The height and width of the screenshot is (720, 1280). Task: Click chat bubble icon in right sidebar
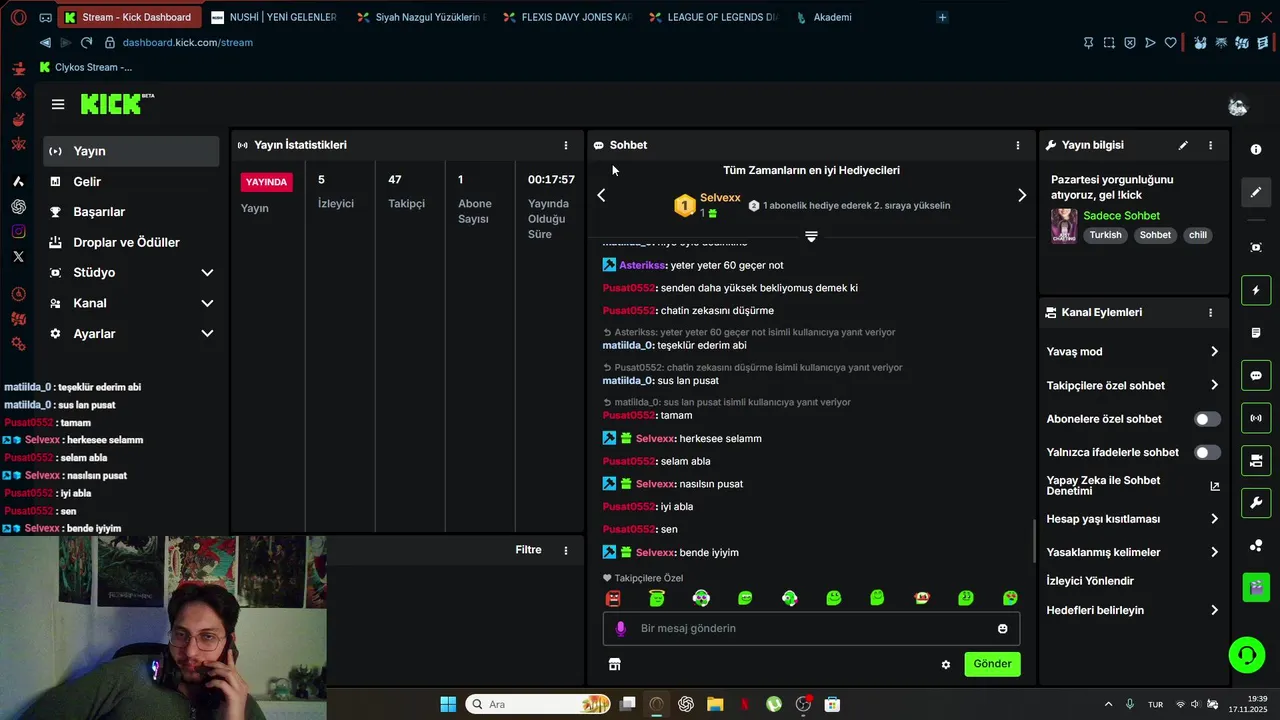tap(1256, 376)
